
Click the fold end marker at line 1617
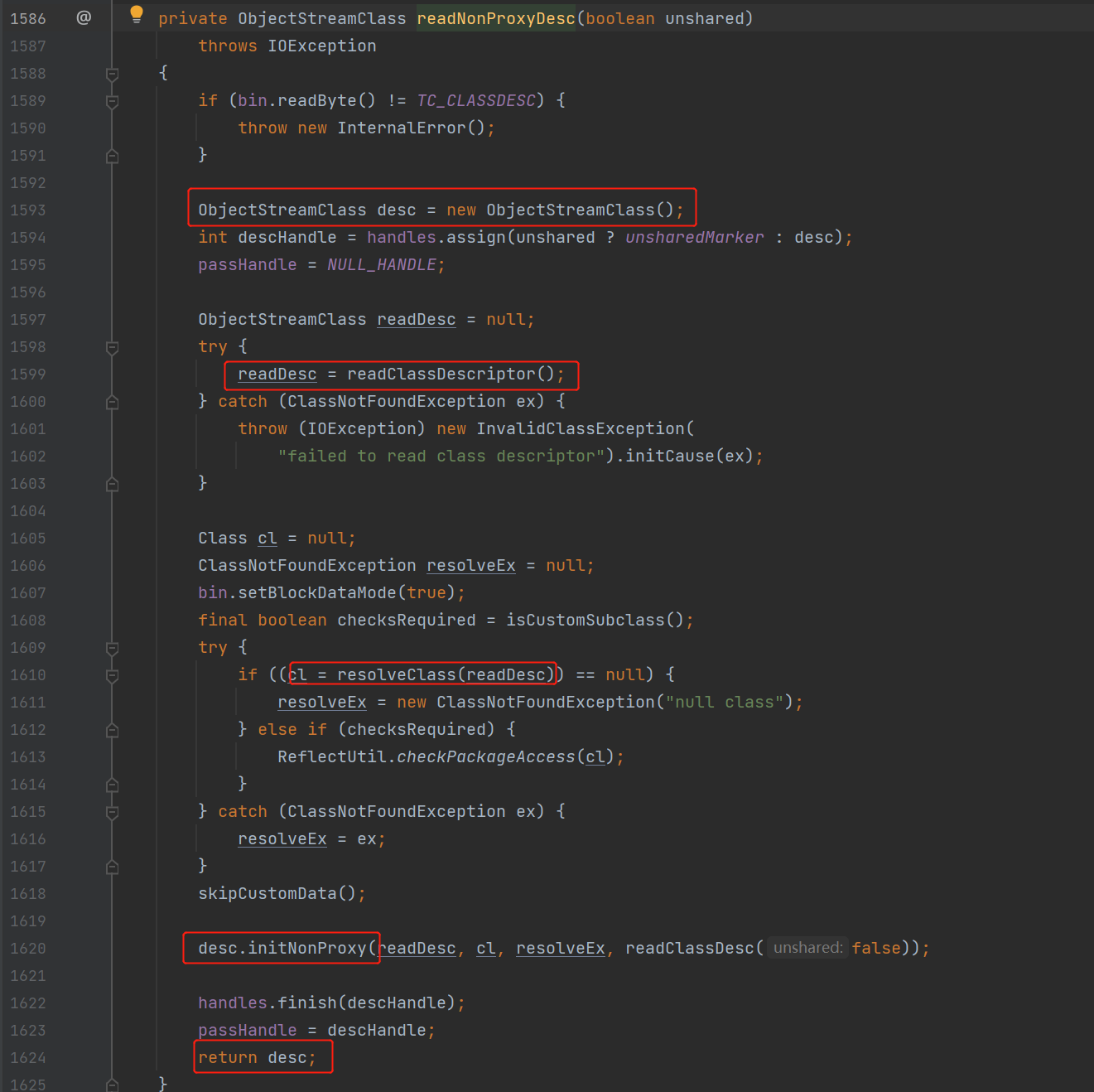(x=113, y=867)
